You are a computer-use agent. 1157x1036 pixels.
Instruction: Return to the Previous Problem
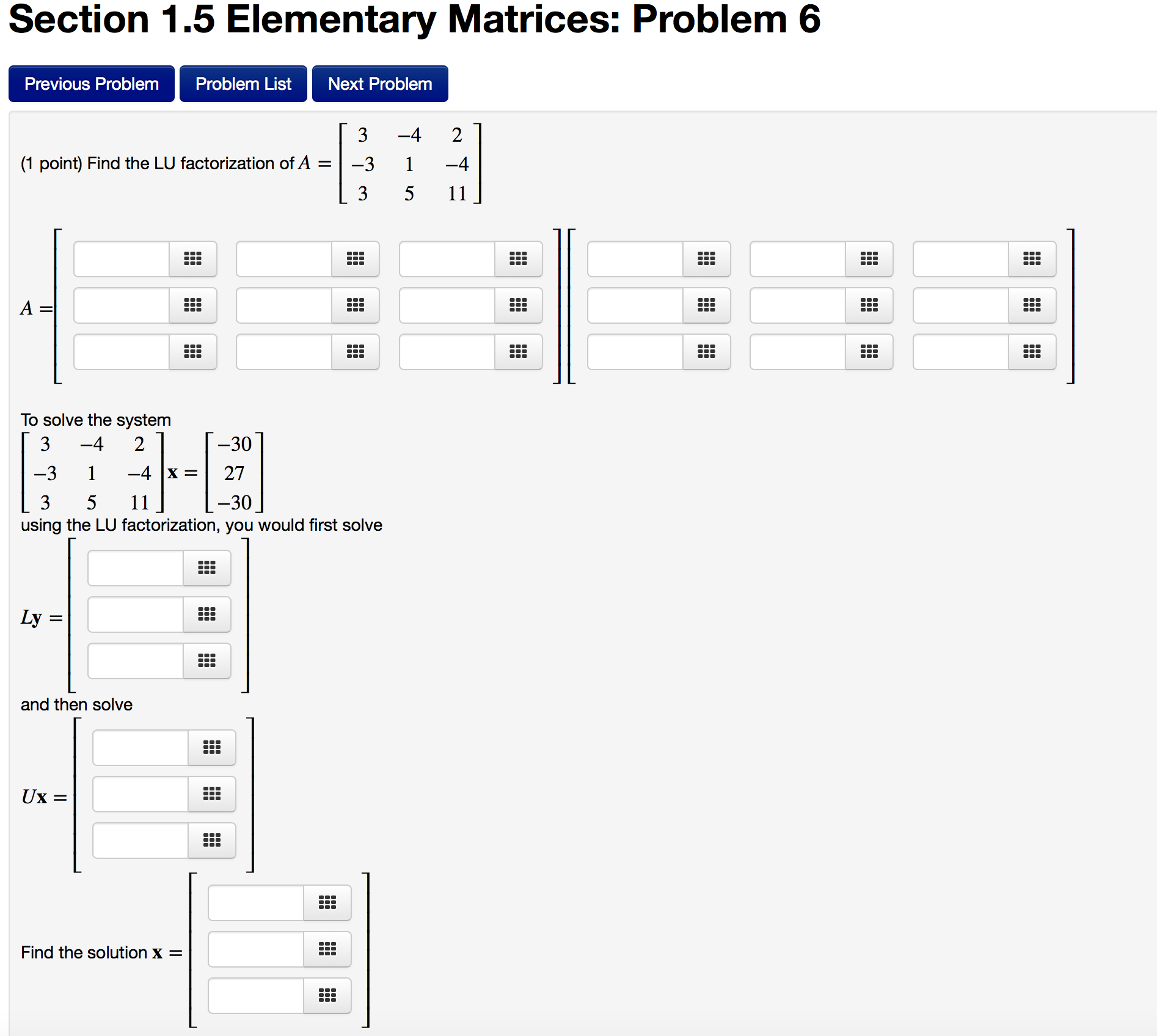[91, 83]
